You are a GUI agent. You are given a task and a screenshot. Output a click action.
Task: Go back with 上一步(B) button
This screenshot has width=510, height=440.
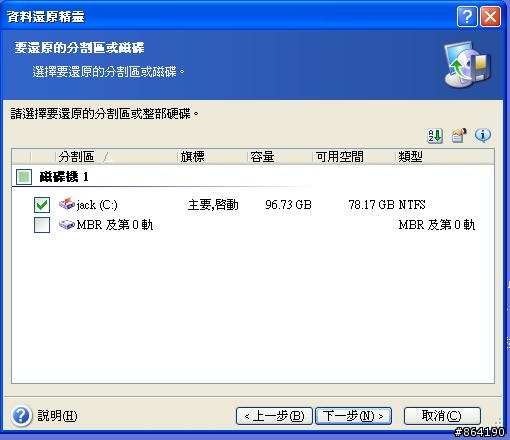(x=274, y=416)
